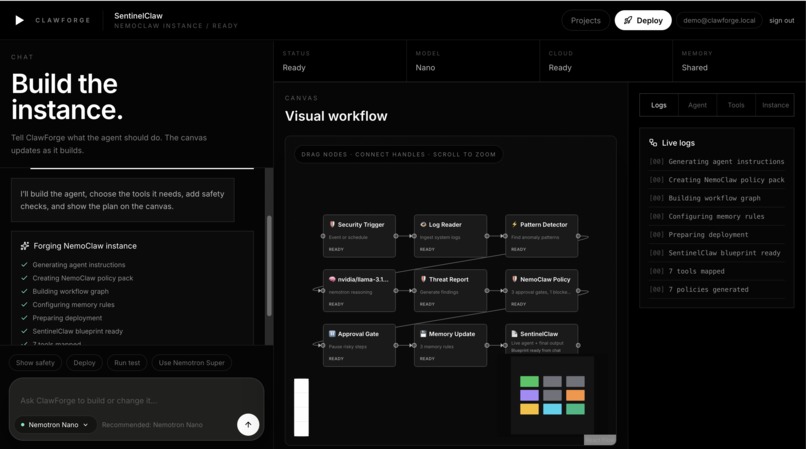Click the chat panel's vertical scrollbar
Viewport: 806px width, 449px height.
[x=269, y=266]
